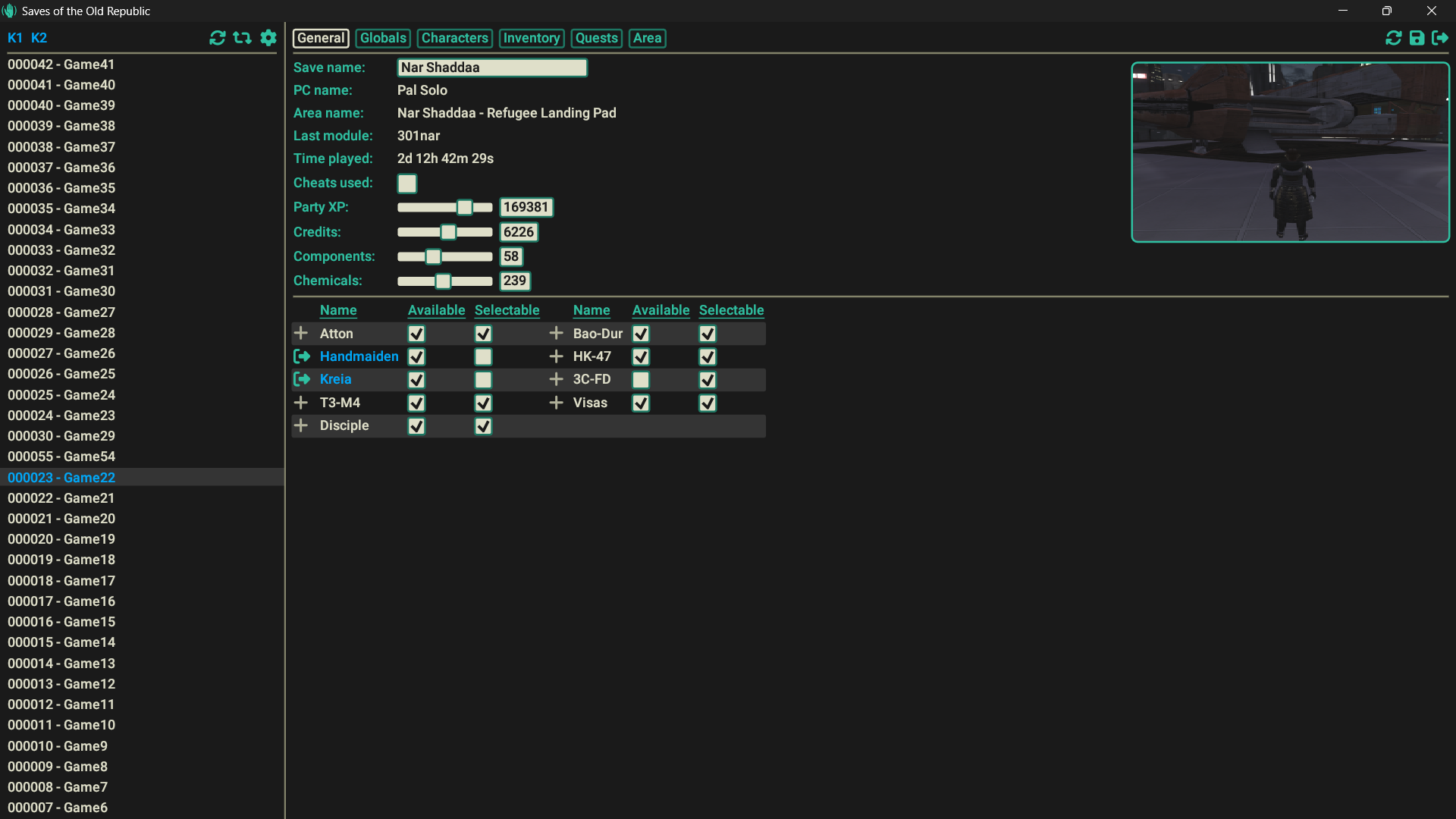
Task: Toggle the Cheats used checkbox
Action: [407, 184]
